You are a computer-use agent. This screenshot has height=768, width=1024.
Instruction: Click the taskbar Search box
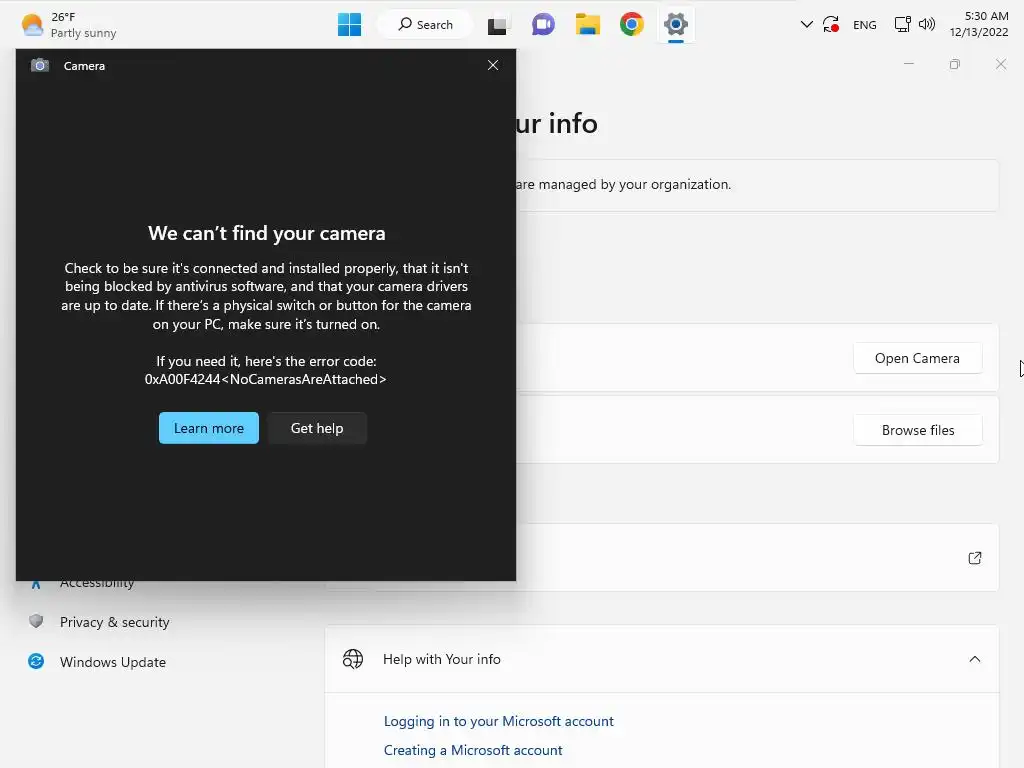(425, 25)
